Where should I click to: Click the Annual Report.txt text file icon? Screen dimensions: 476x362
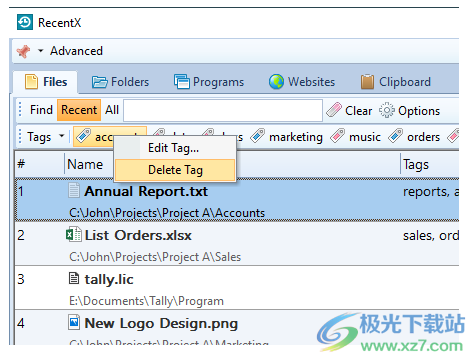(x=74, y=190)
